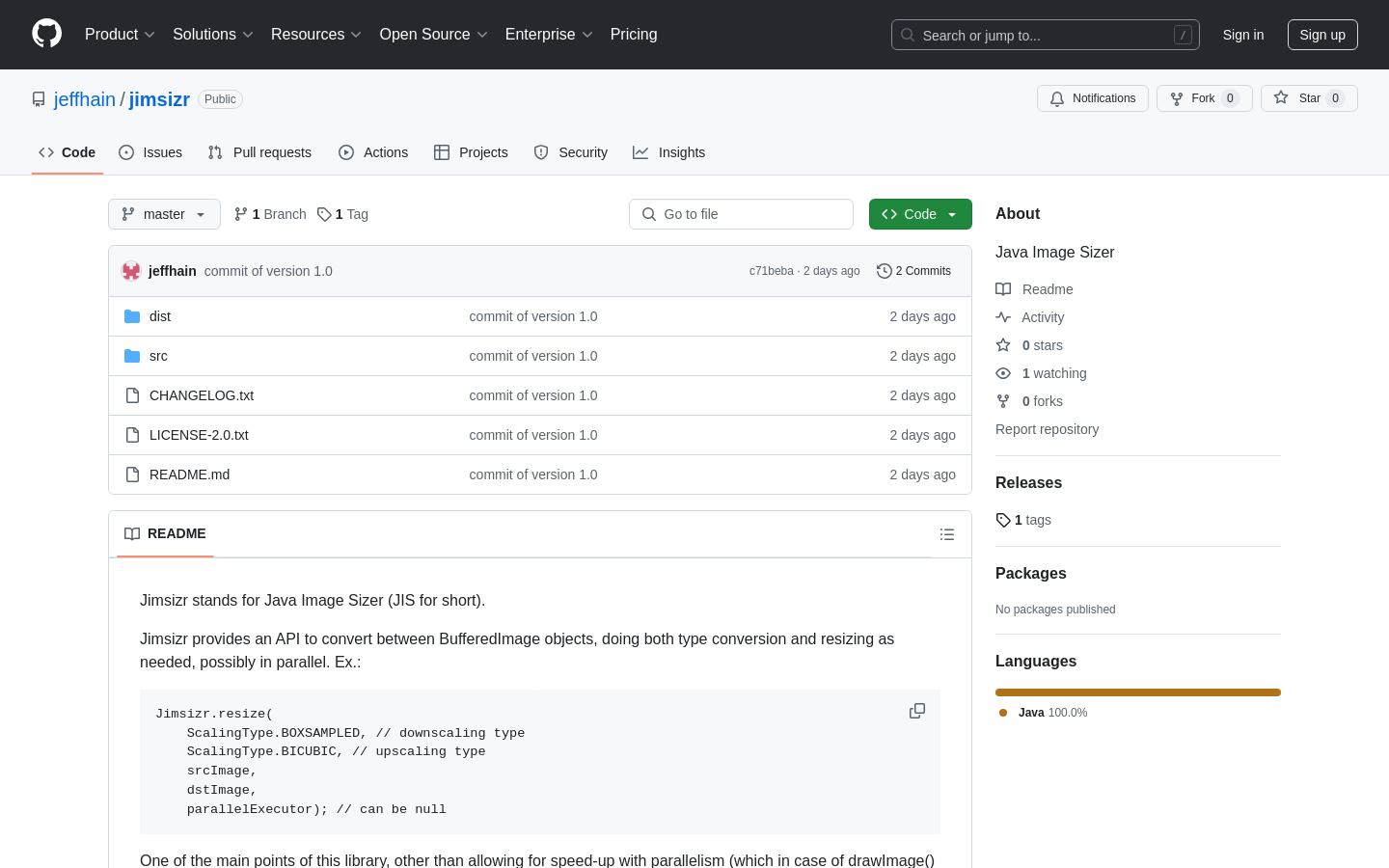1389x868 pixels.
Task: Expand the Solutions menu
Action: tap(213, 35)
